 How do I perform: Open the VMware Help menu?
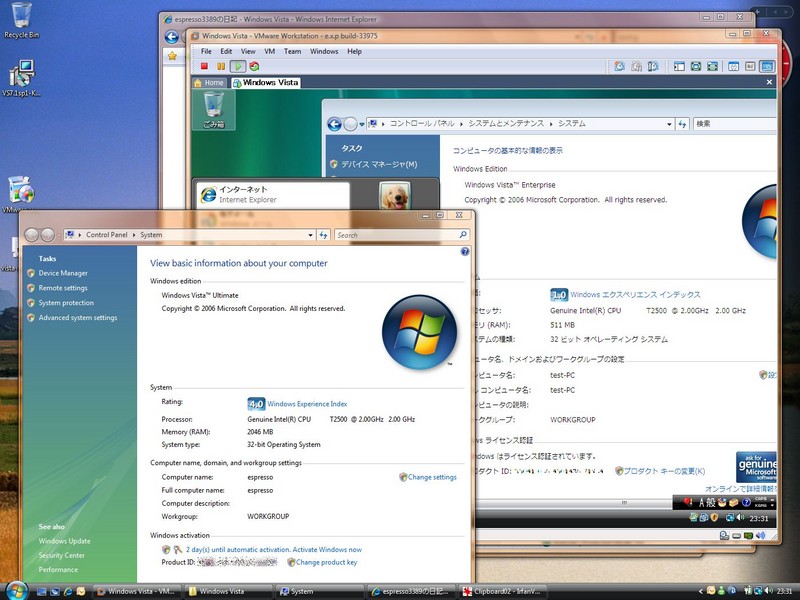(x=354, y=52)
